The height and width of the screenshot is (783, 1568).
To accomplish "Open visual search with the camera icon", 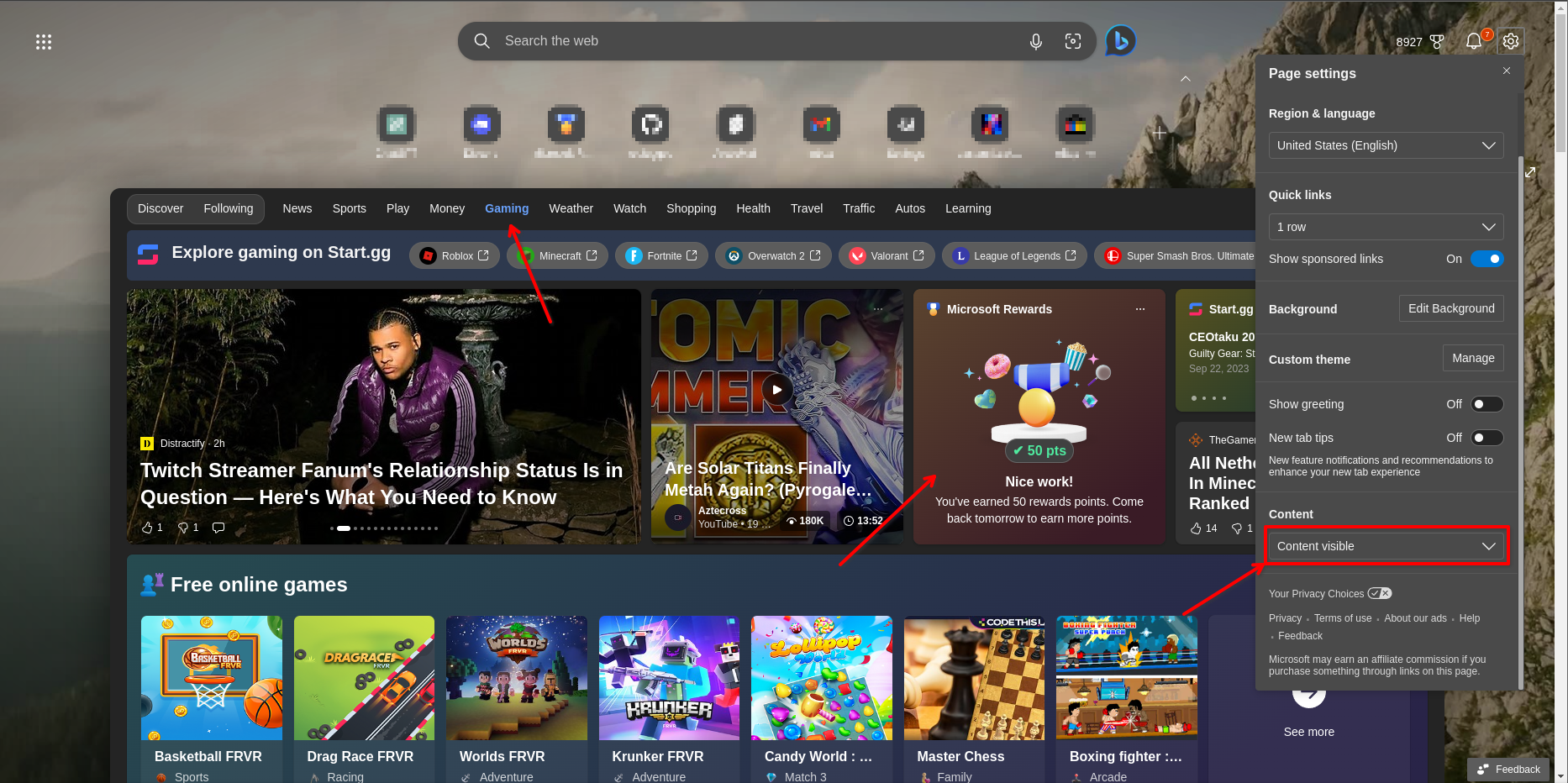I will (1073, 40).
